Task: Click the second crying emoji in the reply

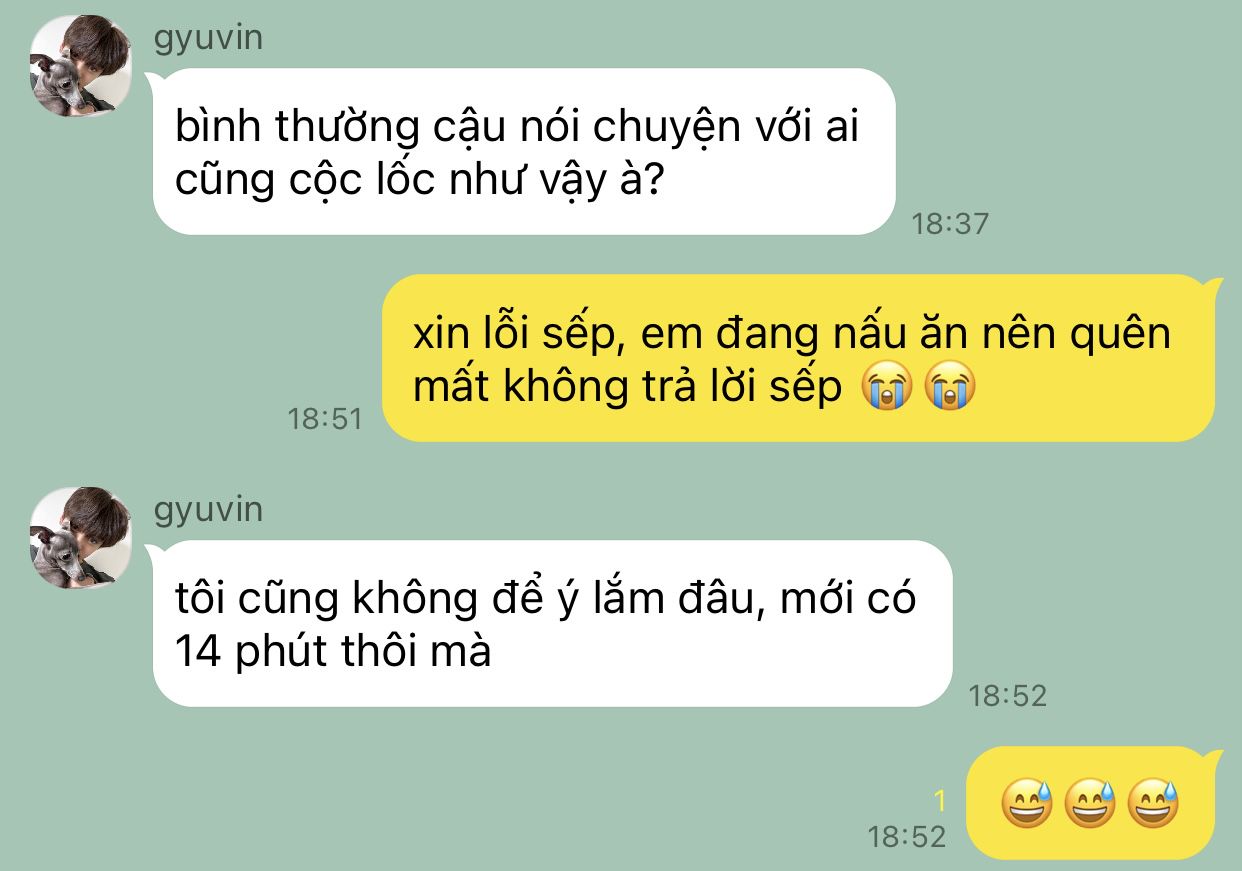Action: pyautogui.click(x=949, y=388)
